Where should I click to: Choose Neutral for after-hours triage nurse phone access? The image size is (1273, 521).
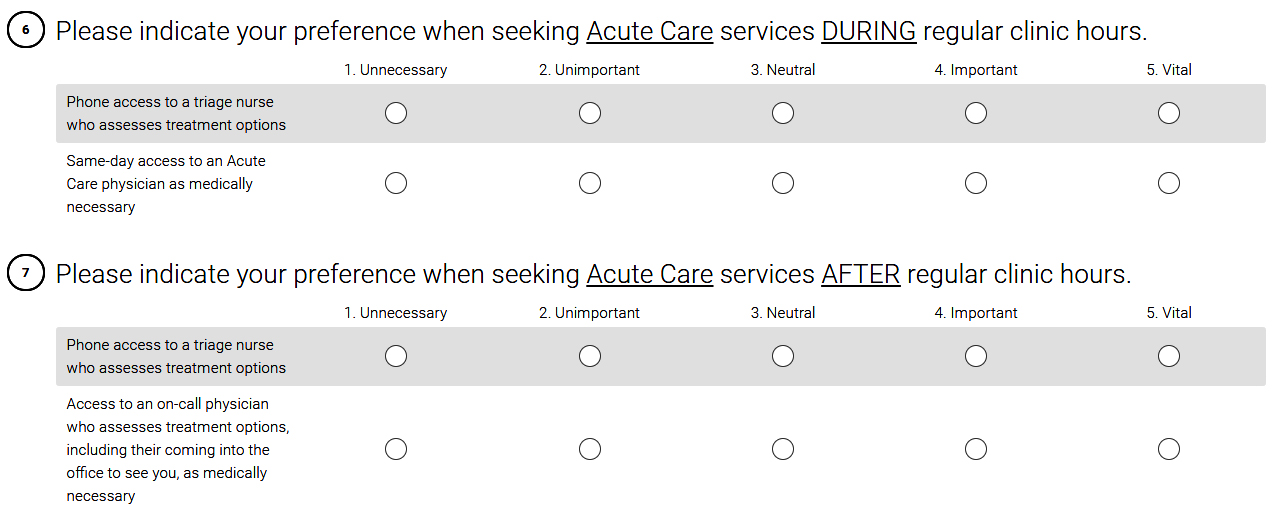point(783,356)
